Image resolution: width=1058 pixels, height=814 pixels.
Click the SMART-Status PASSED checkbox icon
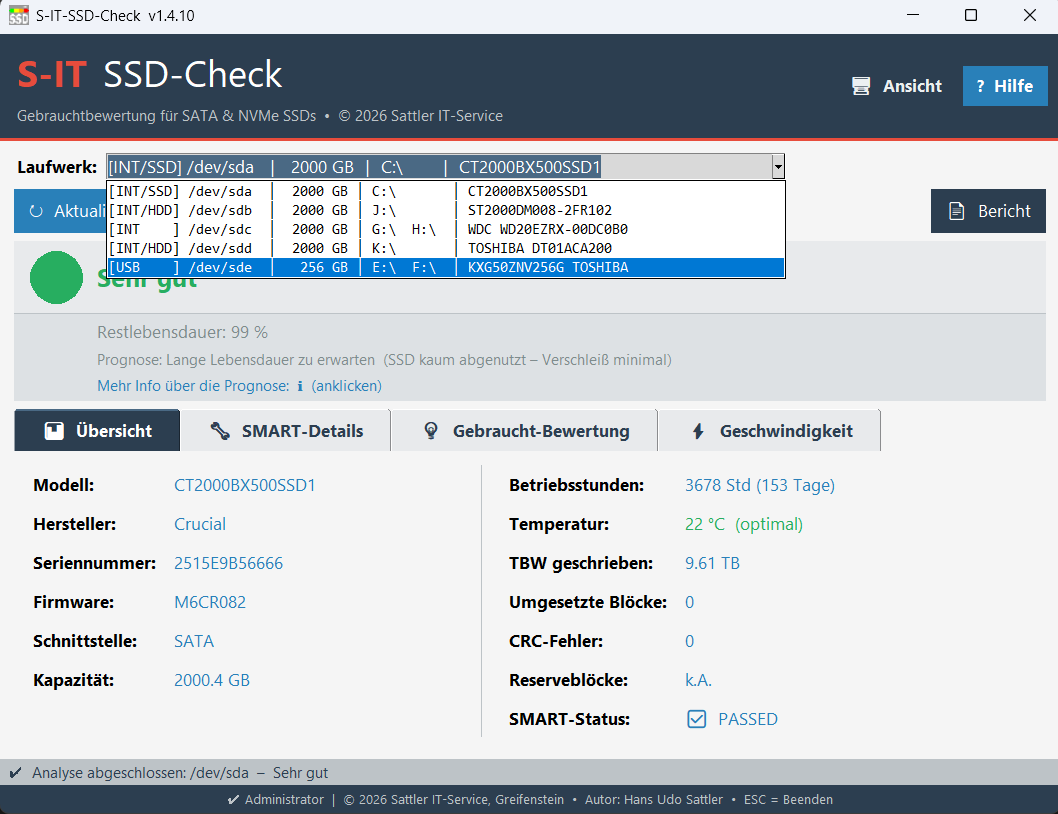pyautogui.click(x=696, y=719)
